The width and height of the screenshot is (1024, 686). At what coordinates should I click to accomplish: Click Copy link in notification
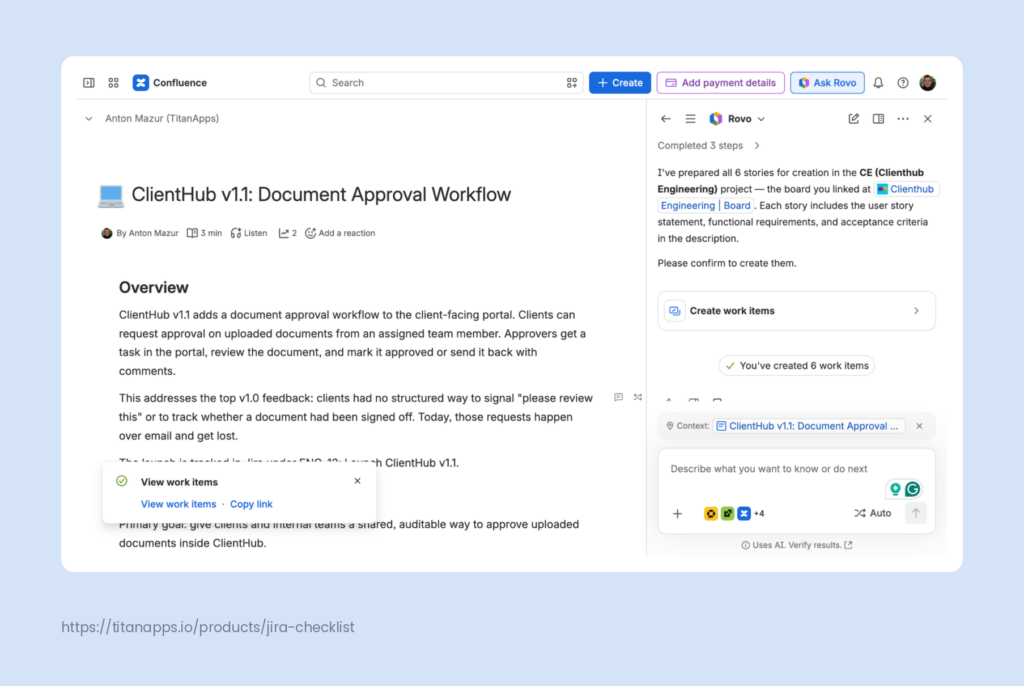(251, 504)
